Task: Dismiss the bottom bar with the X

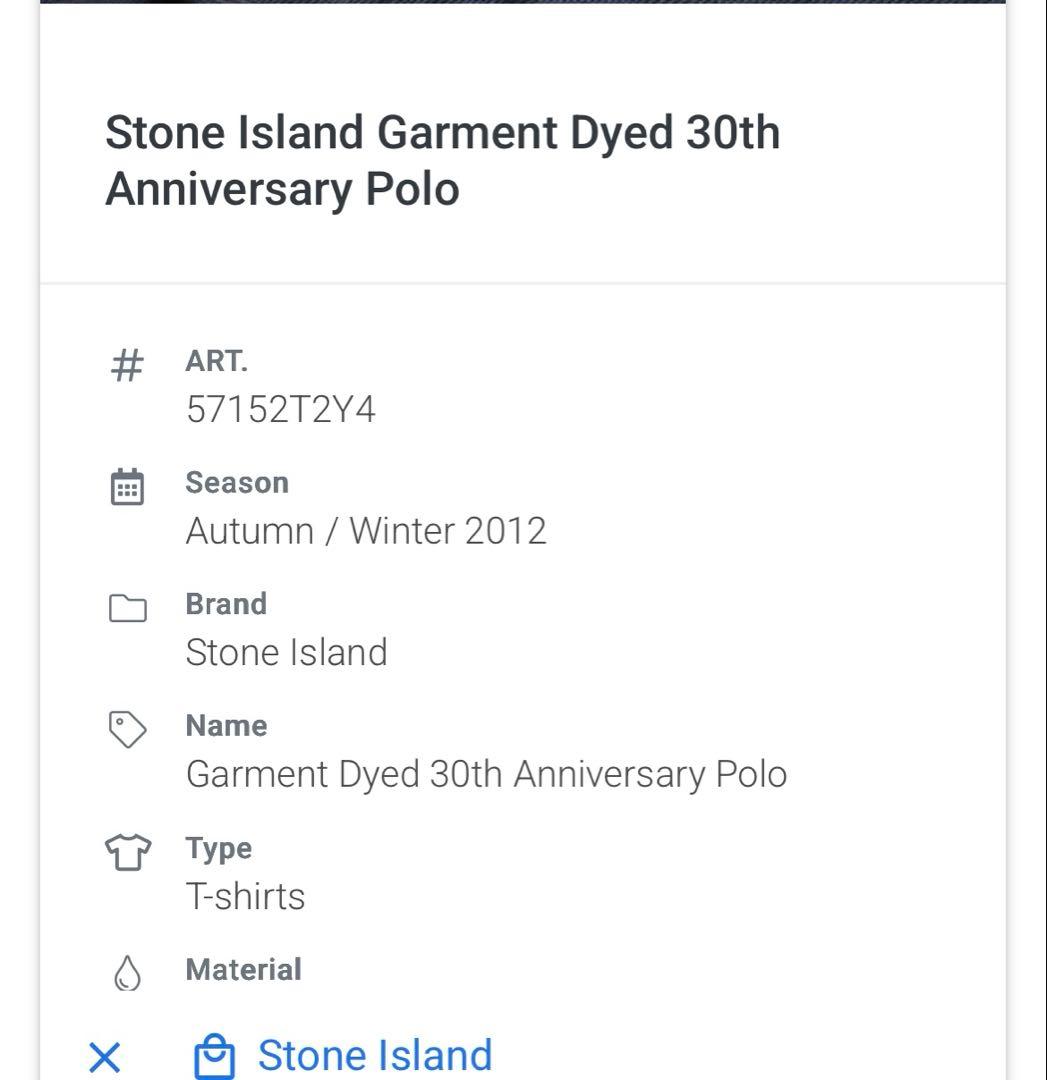Action: [x=104, y=1057]
